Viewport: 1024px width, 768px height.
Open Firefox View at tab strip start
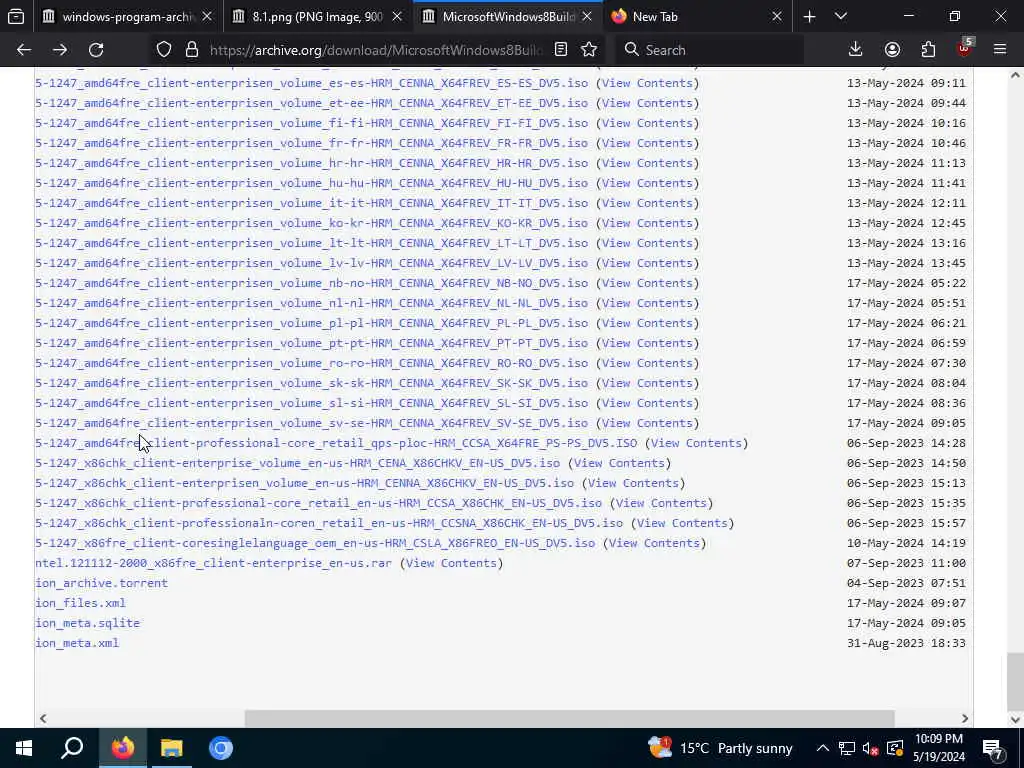coord(16,17)
